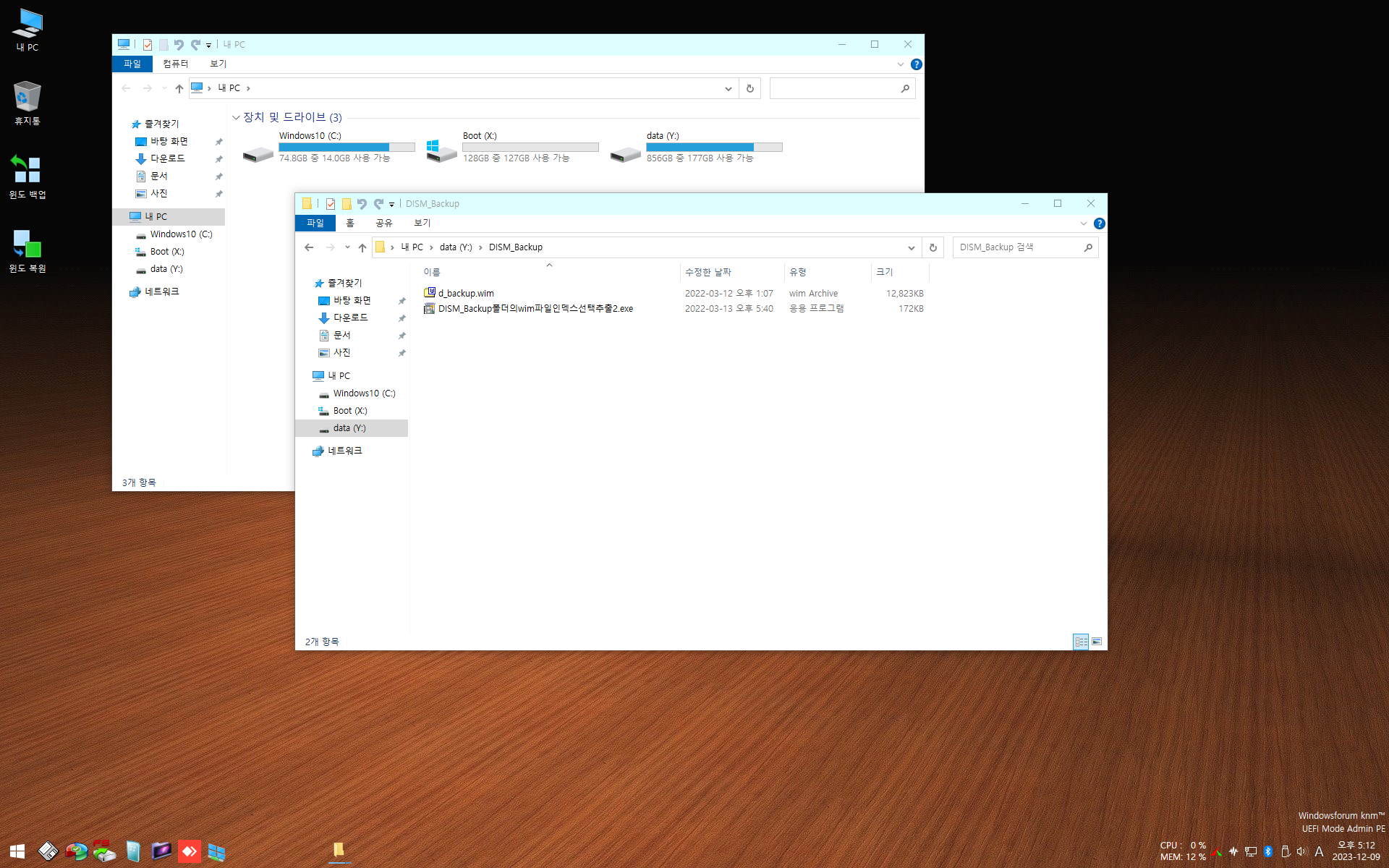
Task: Refresh the 내 PC window
Action: (750, 88)
